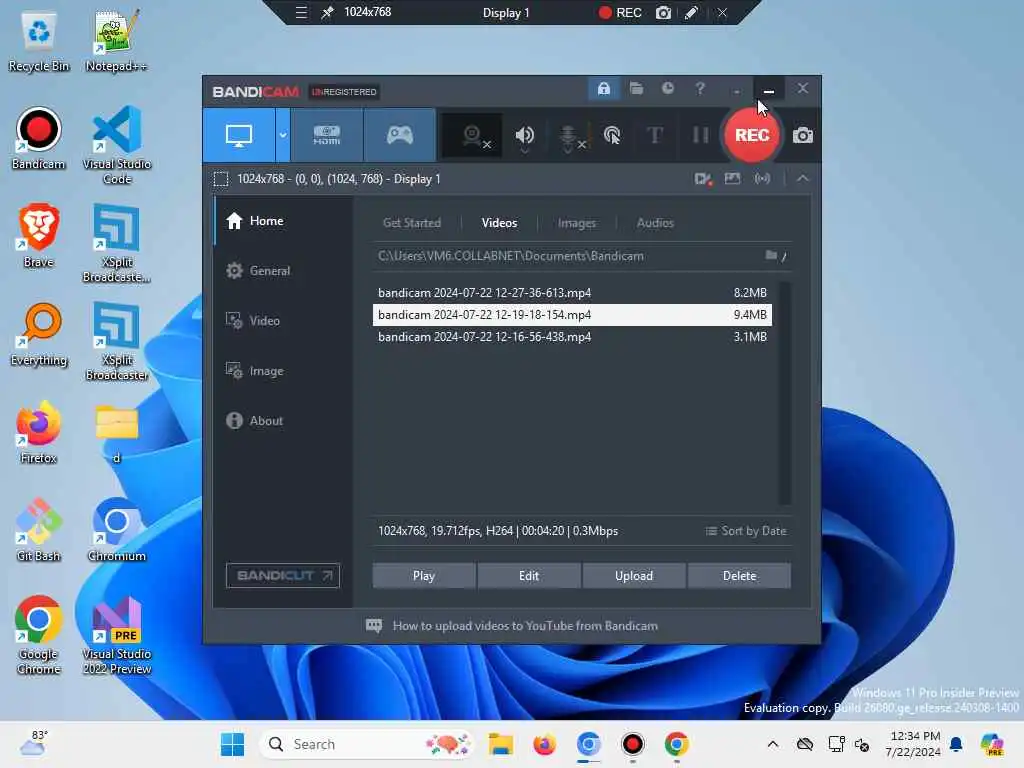Select bandicam 2024-07-22 12-16-56-438.mp4

pos(572,337)
